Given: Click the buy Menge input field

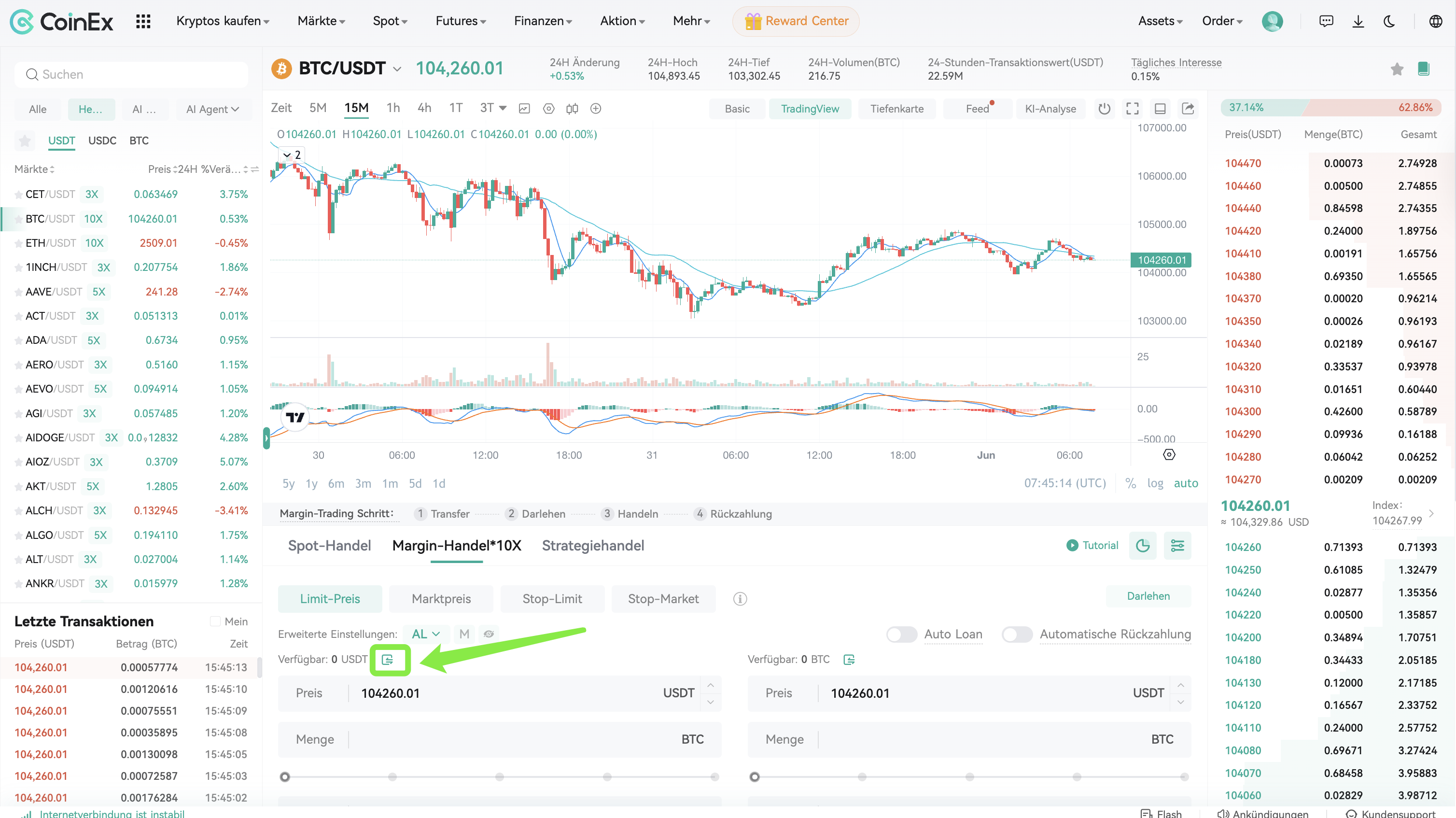Looking at the screenshot, I should coord(500,739).
